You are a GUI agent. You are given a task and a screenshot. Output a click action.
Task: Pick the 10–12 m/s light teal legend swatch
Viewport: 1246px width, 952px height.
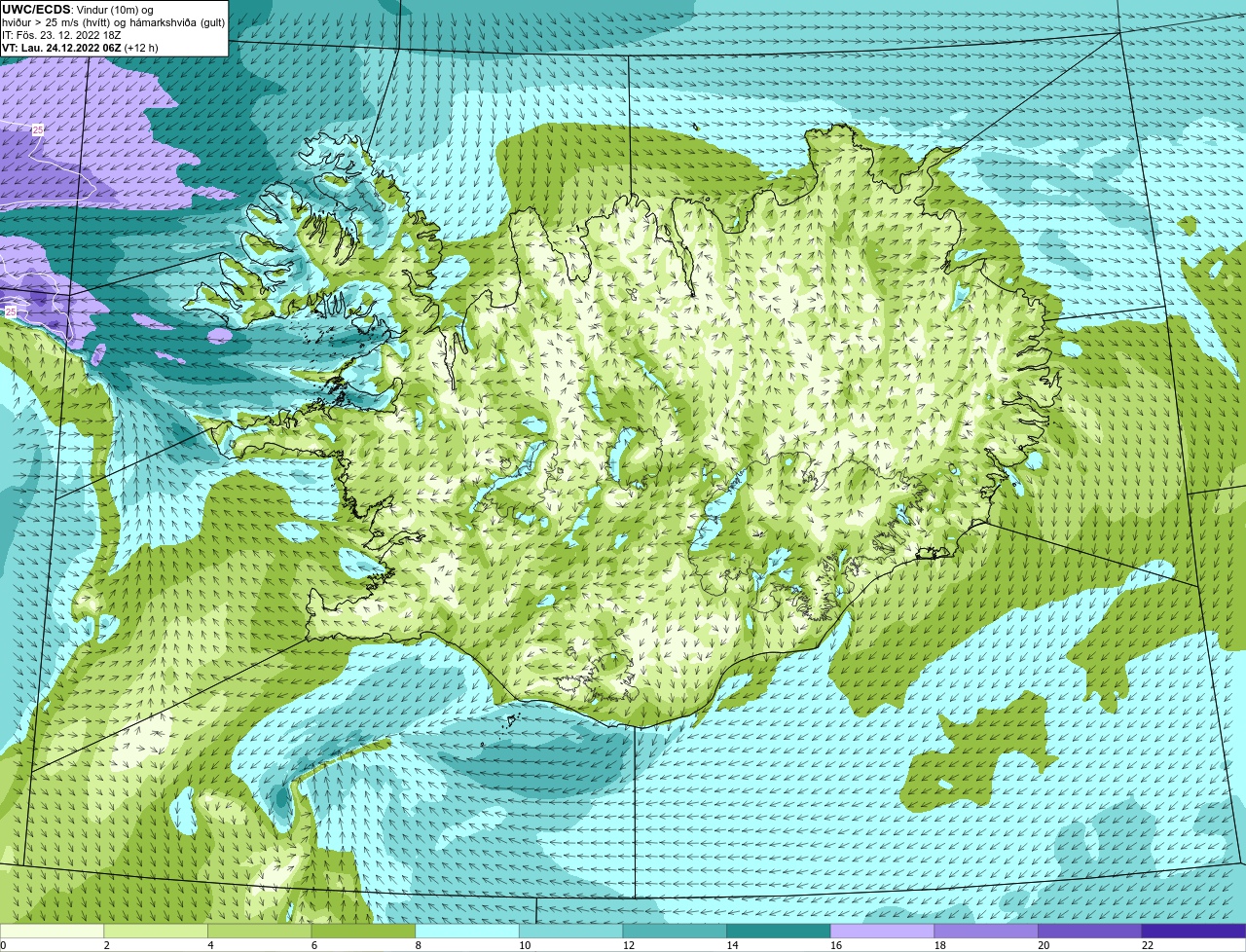pos(571,931)
